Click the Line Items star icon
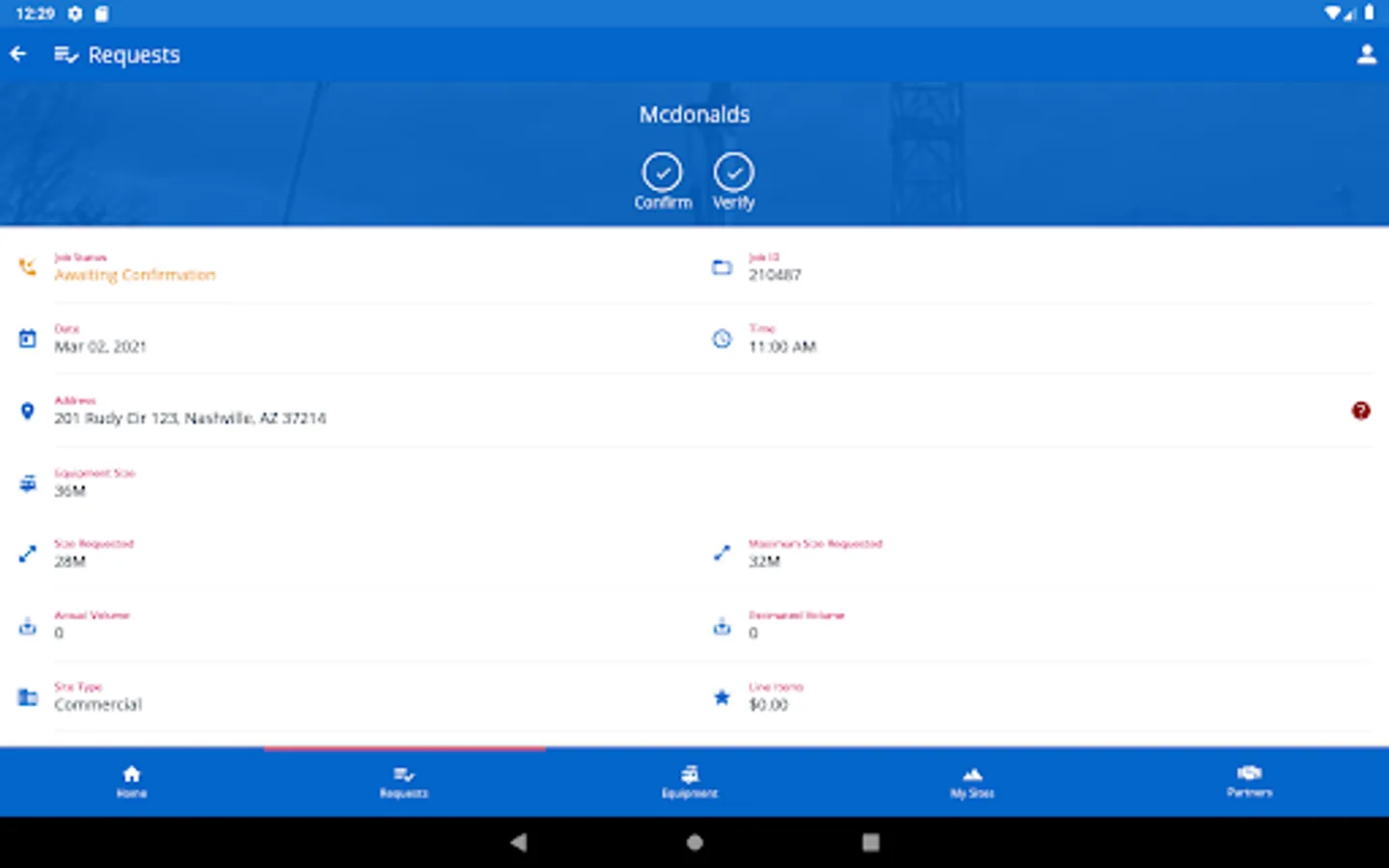The image size is (1389, 868). click(722, 697)
